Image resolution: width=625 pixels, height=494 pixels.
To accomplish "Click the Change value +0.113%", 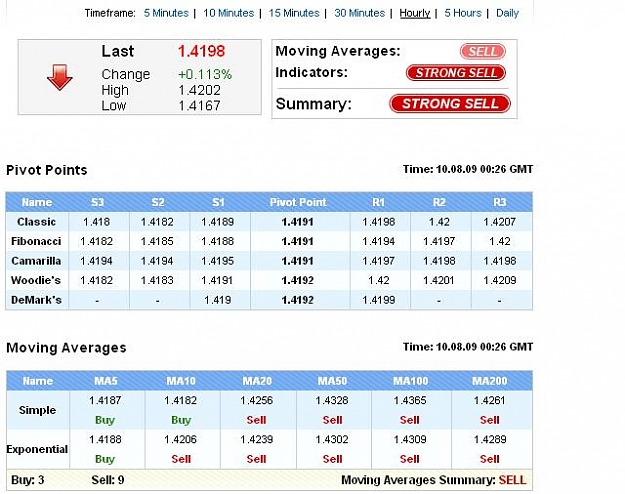I will pos(205,75).
